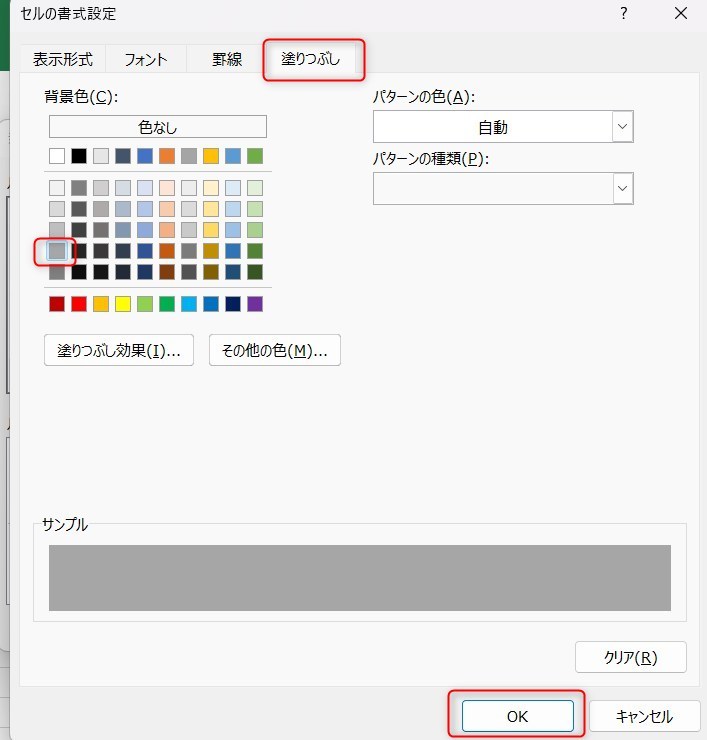The height and width of the screenshot is (740, 707).
Task: Expand the パターンの種類 dropdown arrow
Action: point(623,188)
